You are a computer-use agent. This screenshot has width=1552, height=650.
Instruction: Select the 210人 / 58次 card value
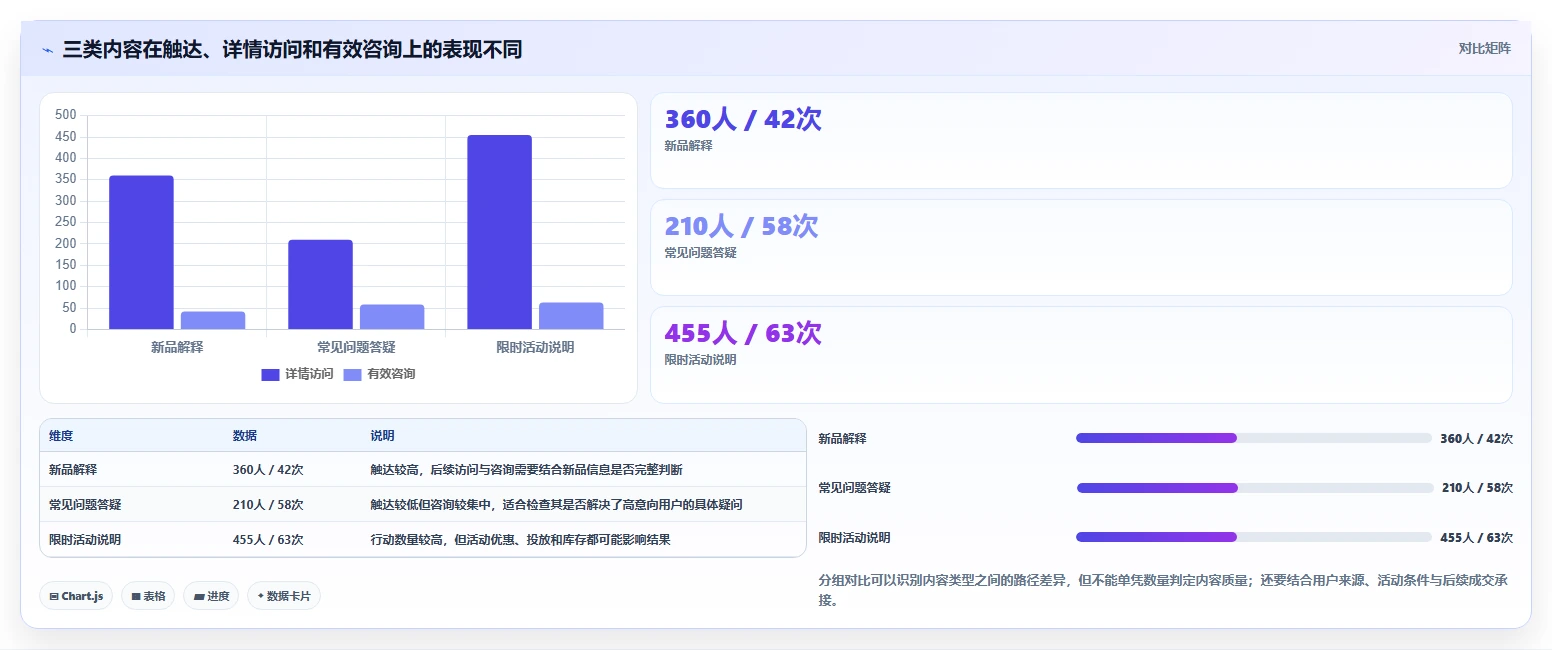(741, 226)
